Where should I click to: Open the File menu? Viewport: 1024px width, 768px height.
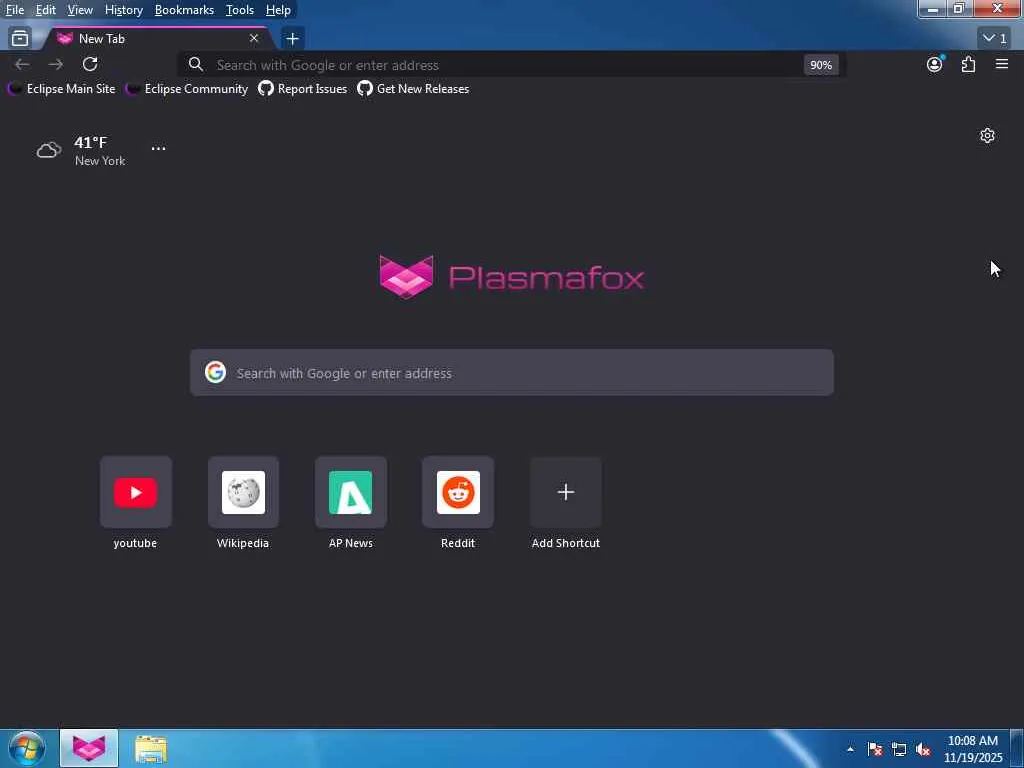coord(14,10)
